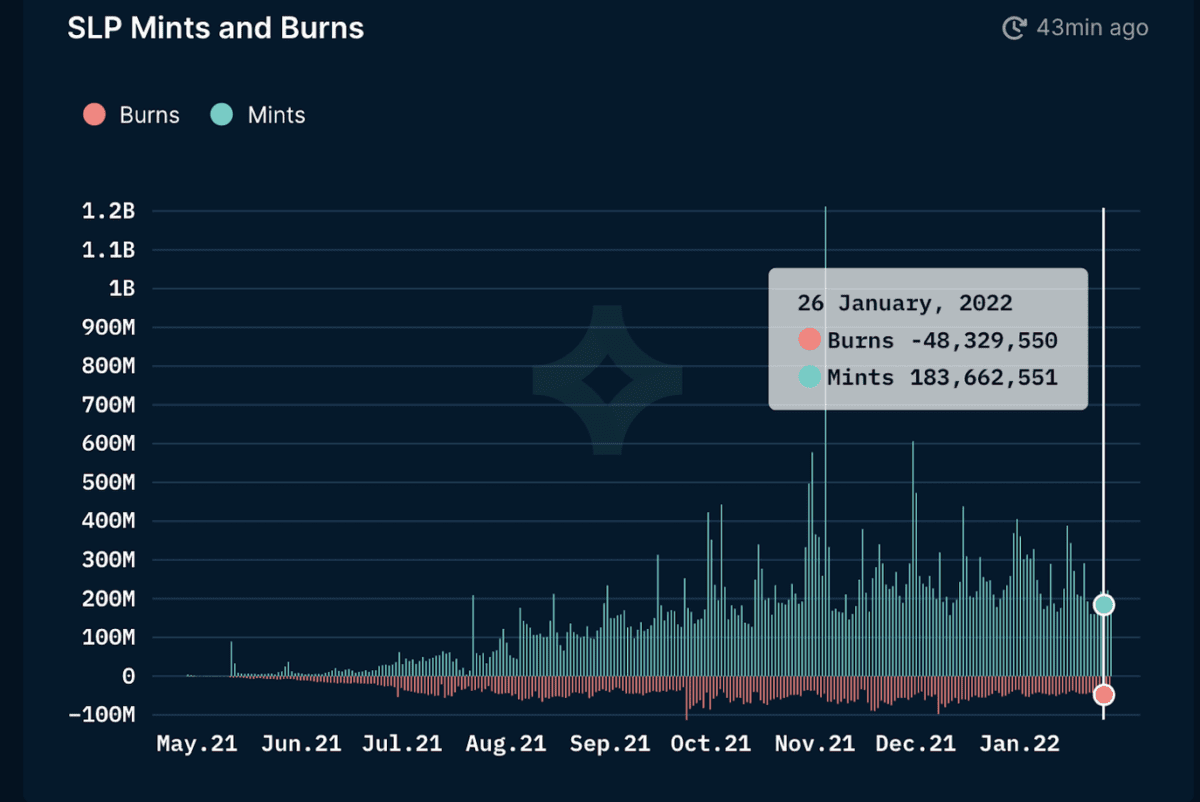Screen dimensions: 1200x802
Task: Click the teal Mints tooltip swatch
Action: tap(810, 377)
